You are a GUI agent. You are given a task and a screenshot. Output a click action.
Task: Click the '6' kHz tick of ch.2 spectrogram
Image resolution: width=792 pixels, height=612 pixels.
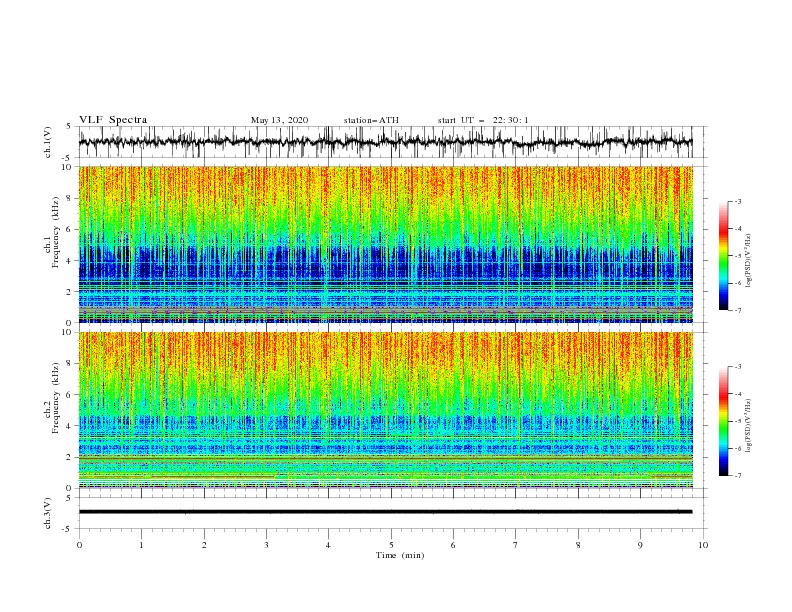tap(70, 394)
